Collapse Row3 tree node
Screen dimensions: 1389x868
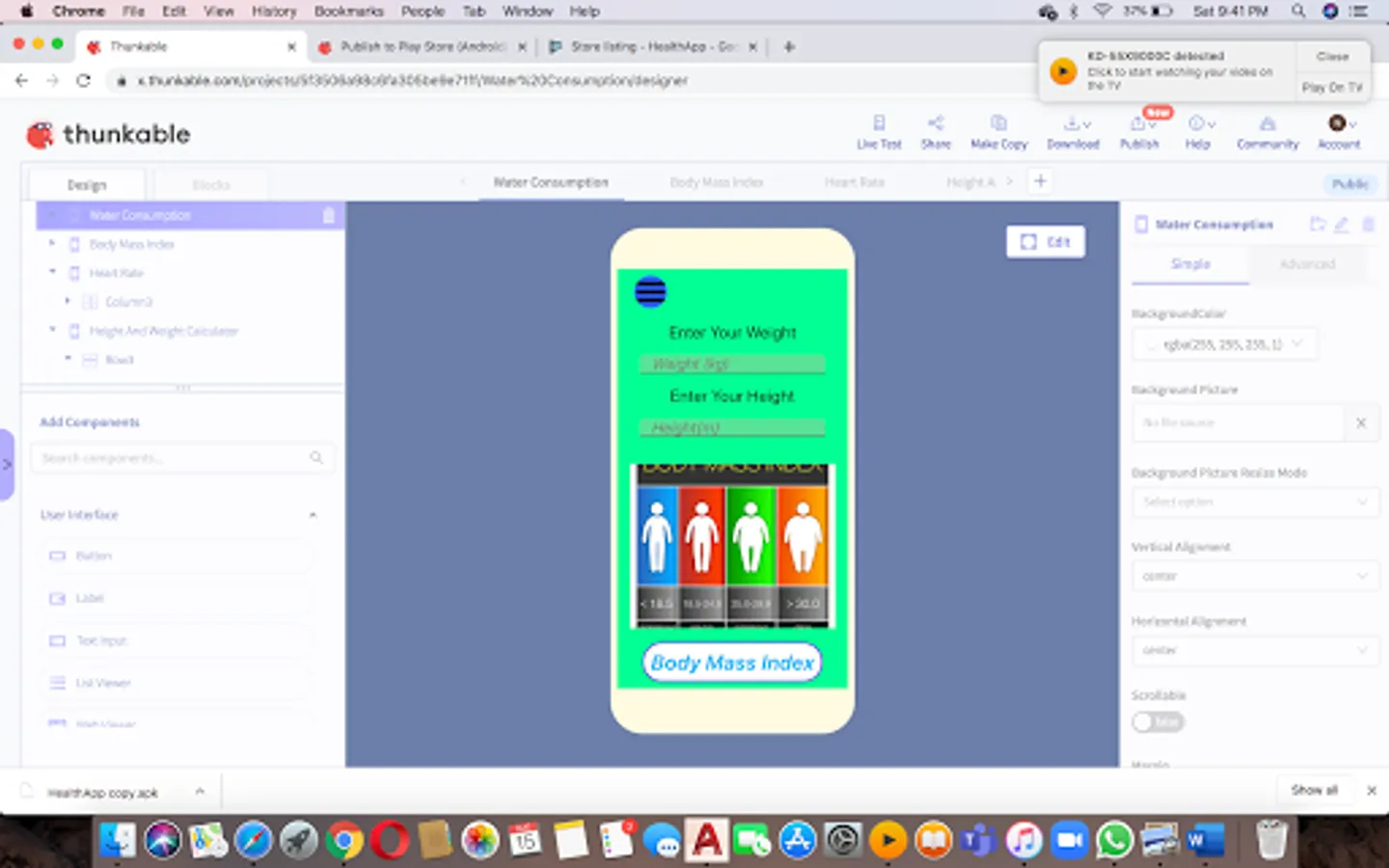(x=68, y=360)
